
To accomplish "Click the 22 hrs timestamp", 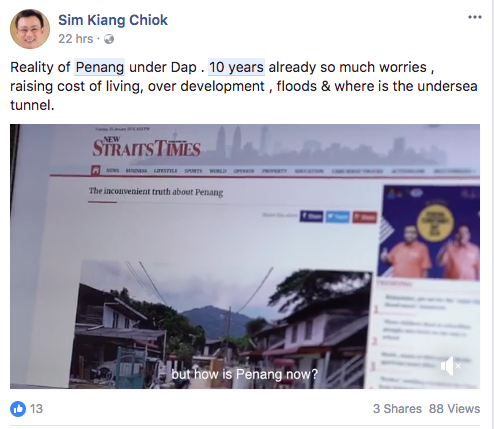I will coord(76,39).
